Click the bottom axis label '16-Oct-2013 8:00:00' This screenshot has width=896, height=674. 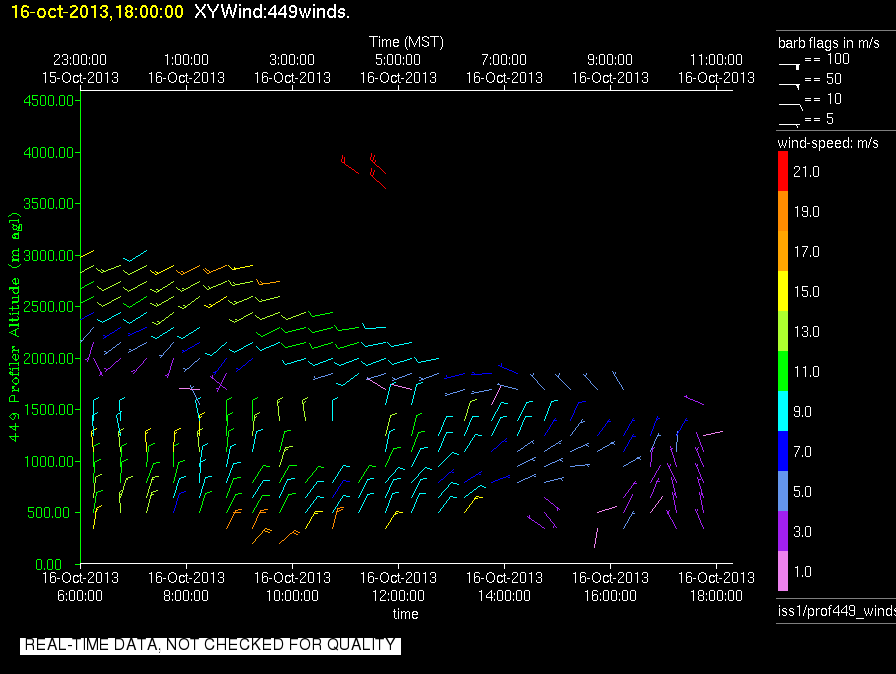point(186,587)
